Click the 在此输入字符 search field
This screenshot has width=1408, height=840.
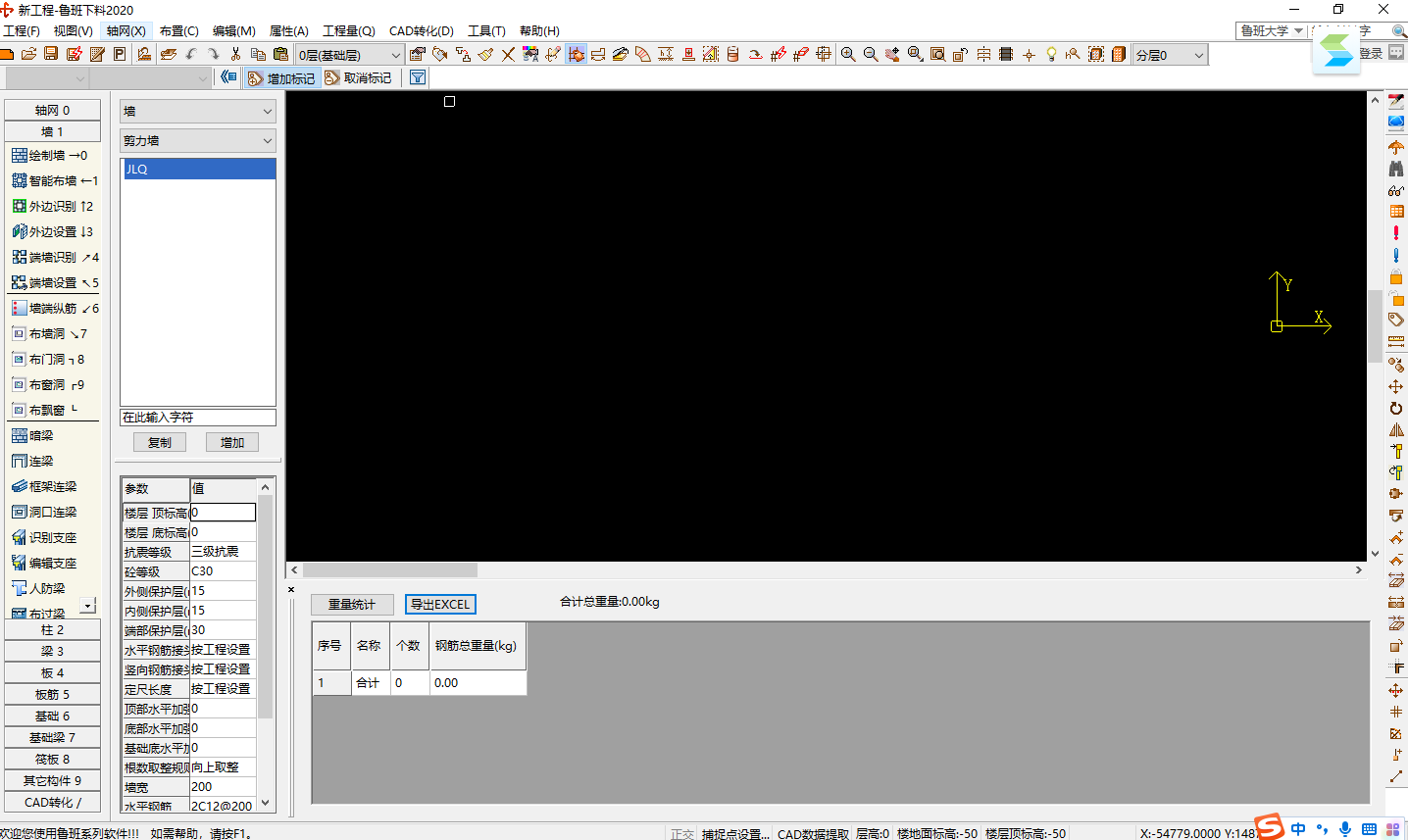198,418
